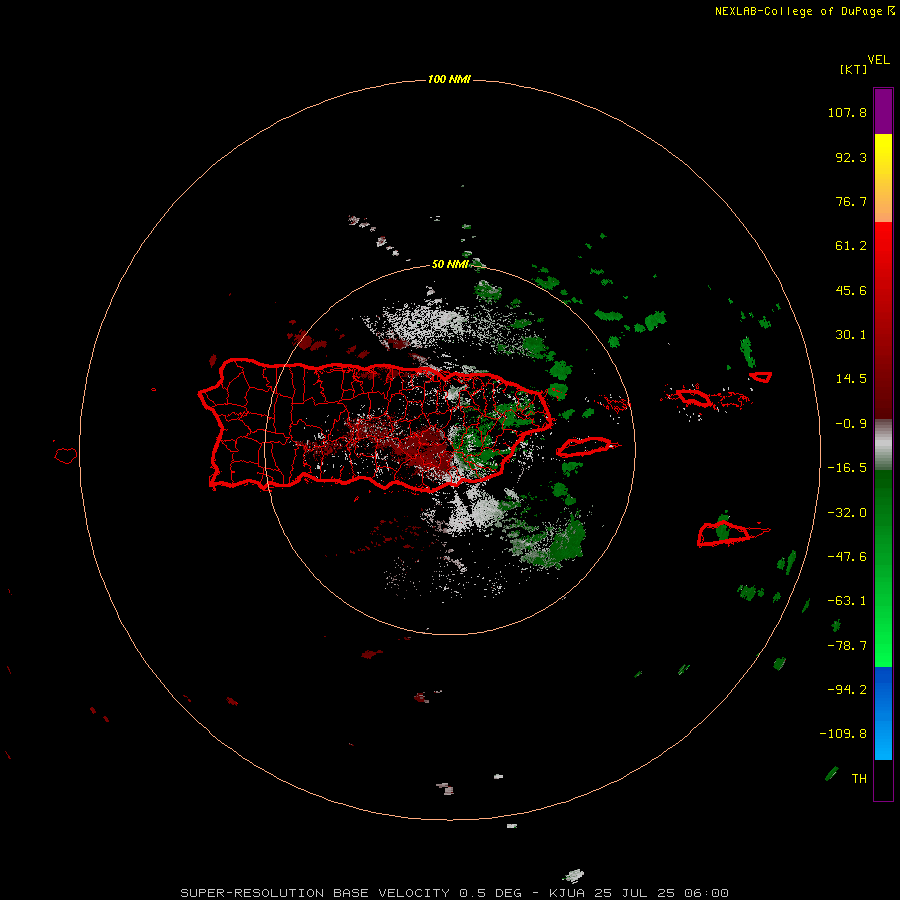Select the -47.6 scale value
This screenshot has width=900, height=900.
847,557
